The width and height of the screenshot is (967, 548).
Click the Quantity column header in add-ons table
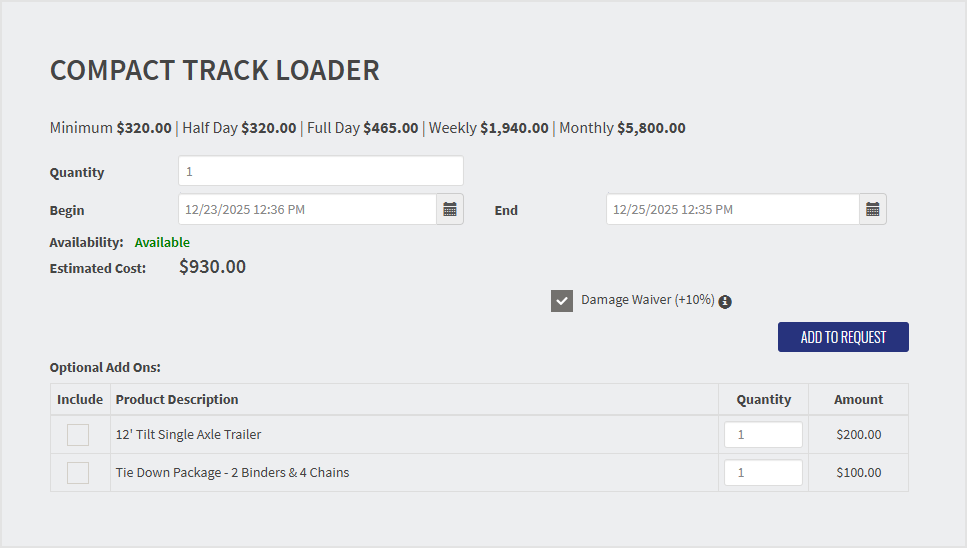coord(764,399)
